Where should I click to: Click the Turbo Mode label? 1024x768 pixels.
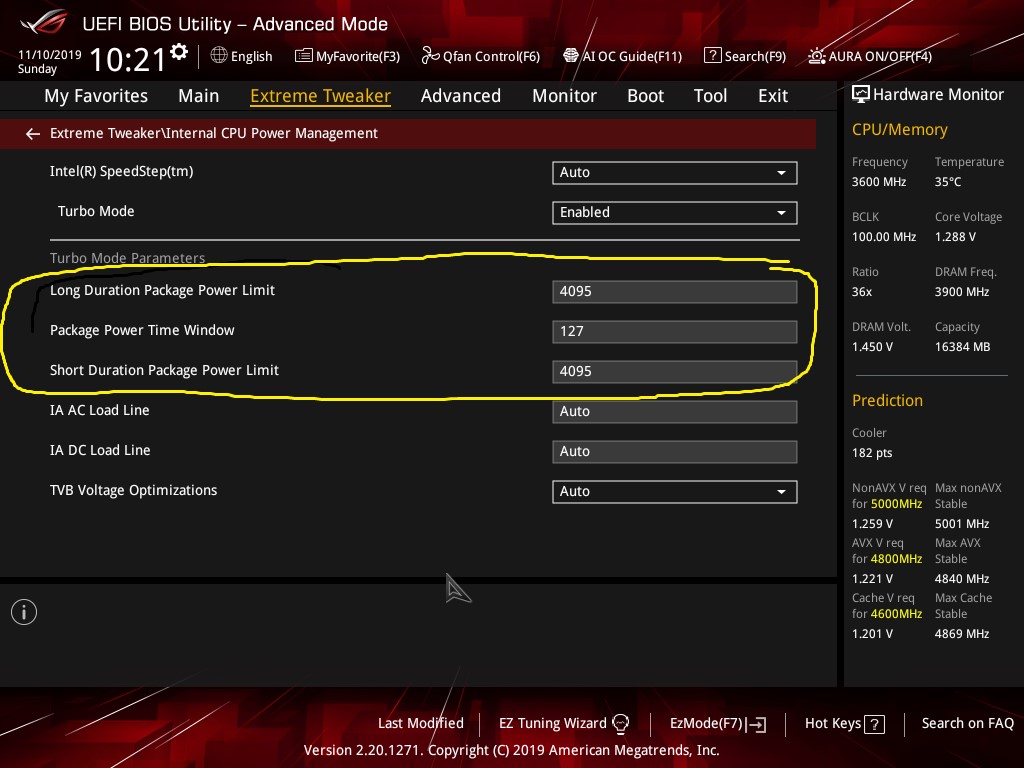coord(96,211)
